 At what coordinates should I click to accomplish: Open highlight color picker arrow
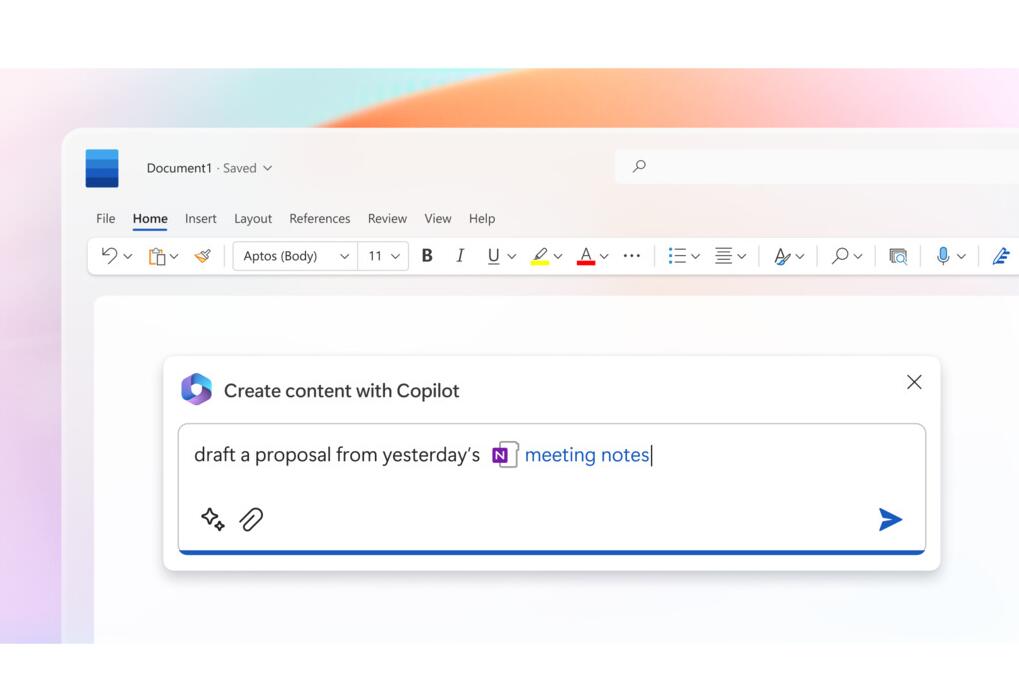[x=558, y=256]
